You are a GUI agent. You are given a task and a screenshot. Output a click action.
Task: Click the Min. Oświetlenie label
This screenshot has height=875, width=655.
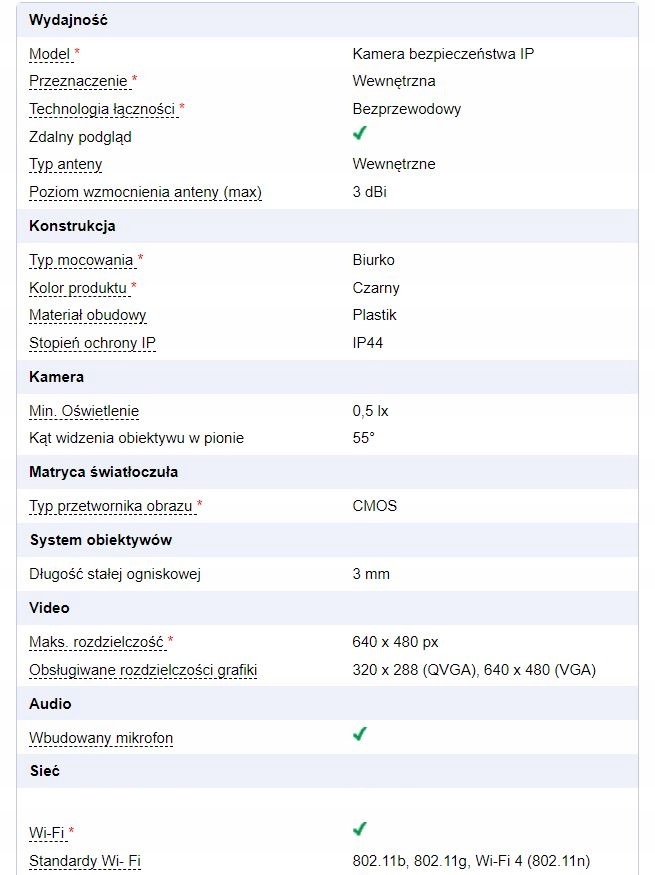(84, 411)
